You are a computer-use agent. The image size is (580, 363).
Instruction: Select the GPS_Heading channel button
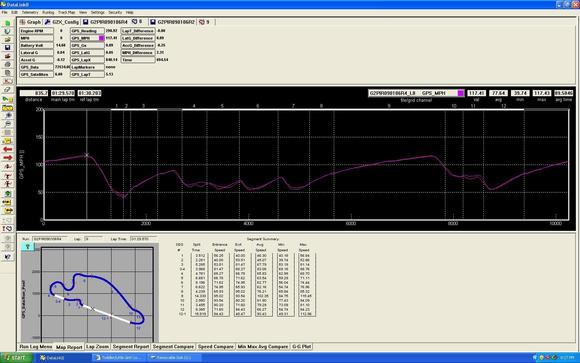point(87,31)
